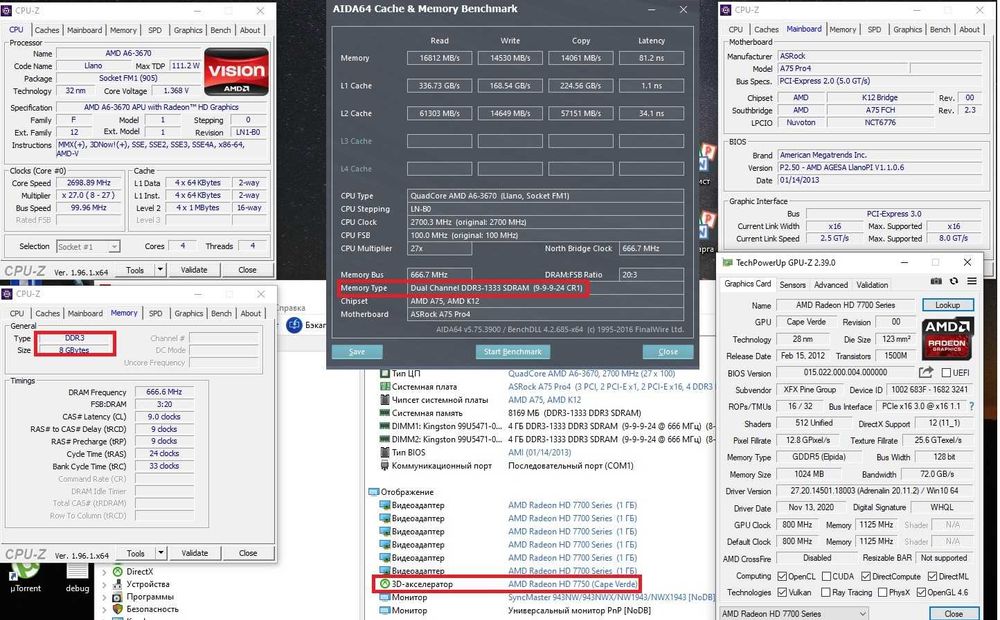Viewport: 1000px width, 620px height.
Task: Switch to the Sensors tab in GPU-Z
Action: tap(792, 284)
